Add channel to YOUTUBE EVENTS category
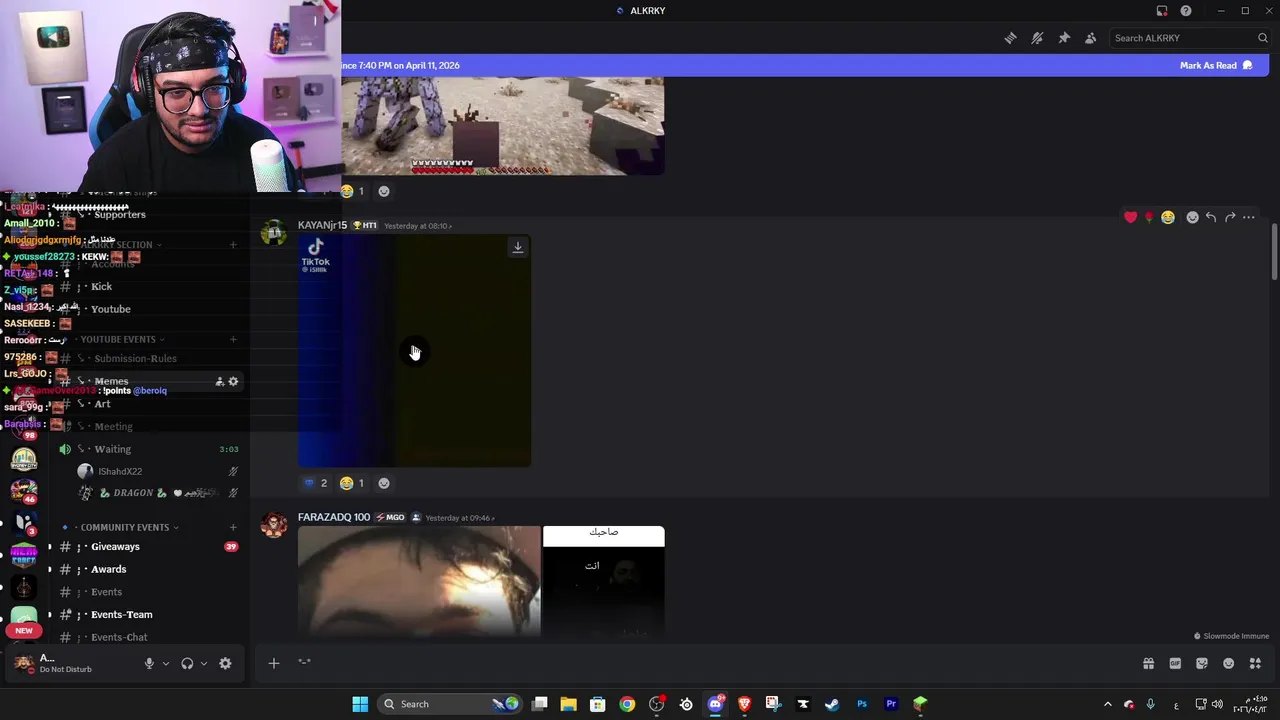This screenshot has height=720, width=1280. pos(233,339)
